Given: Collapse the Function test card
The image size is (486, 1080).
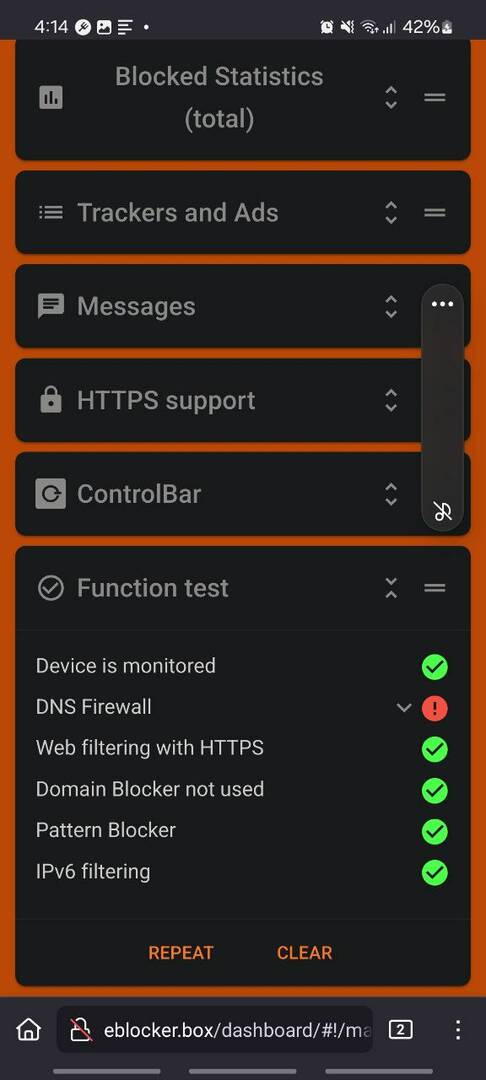Looking at the screenshot, I should point(391,588).
